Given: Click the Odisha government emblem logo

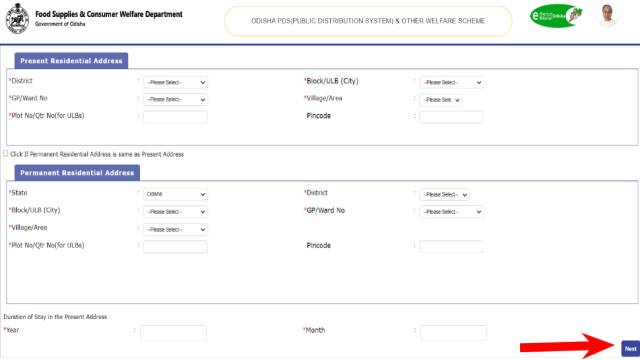Looking at the screenshot, I should (17, 18).
